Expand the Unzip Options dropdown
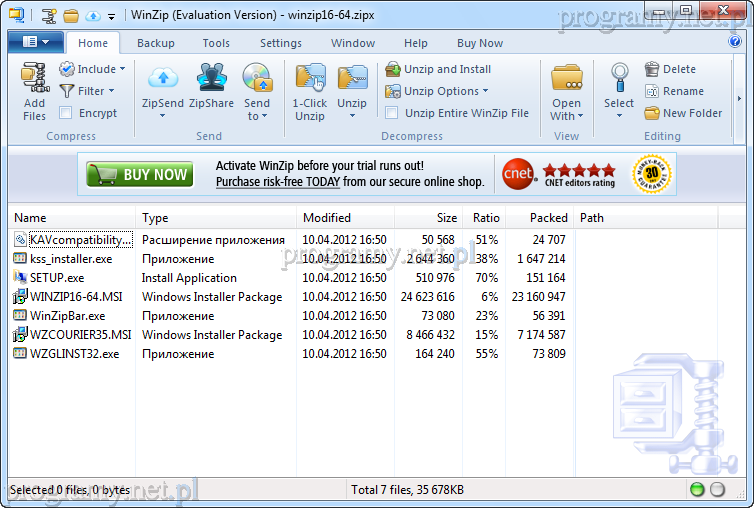The image size is (754, 508). [x=486, y=91]
